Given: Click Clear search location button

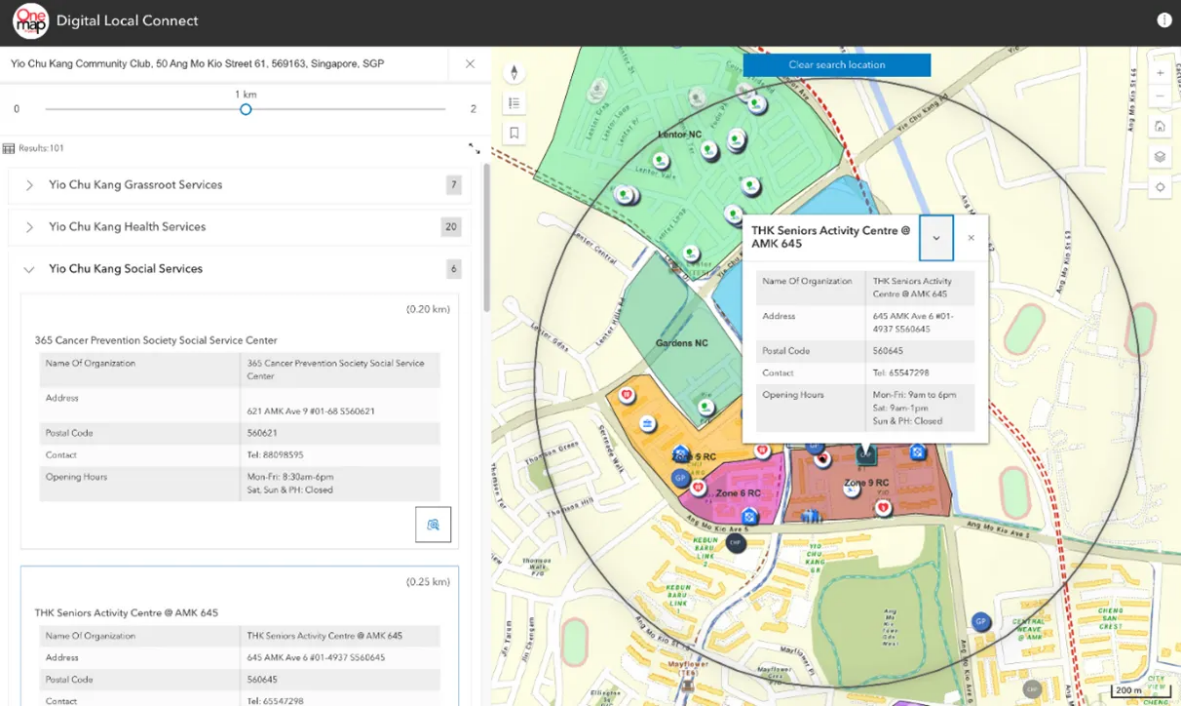Looking at the screenshot, I should pos(837,65).
